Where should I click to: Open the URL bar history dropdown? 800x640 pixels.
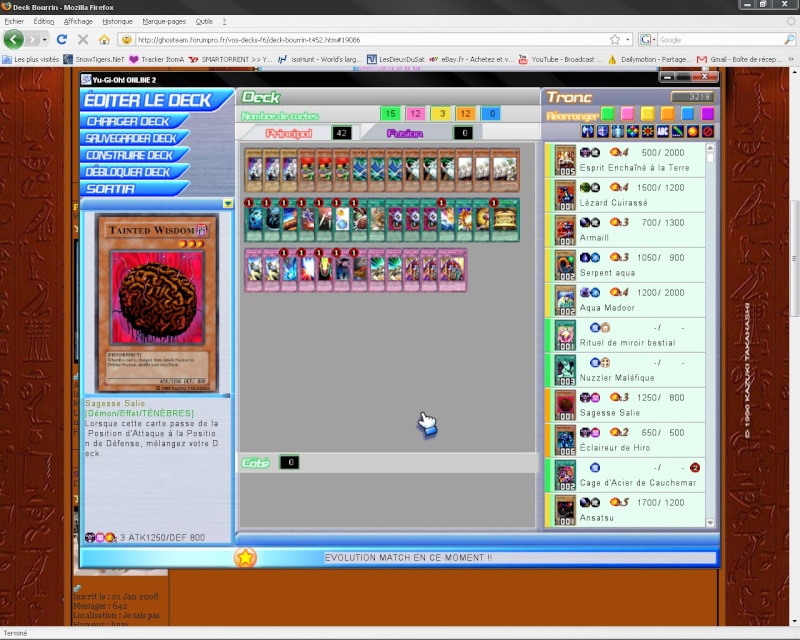[628, 39]
